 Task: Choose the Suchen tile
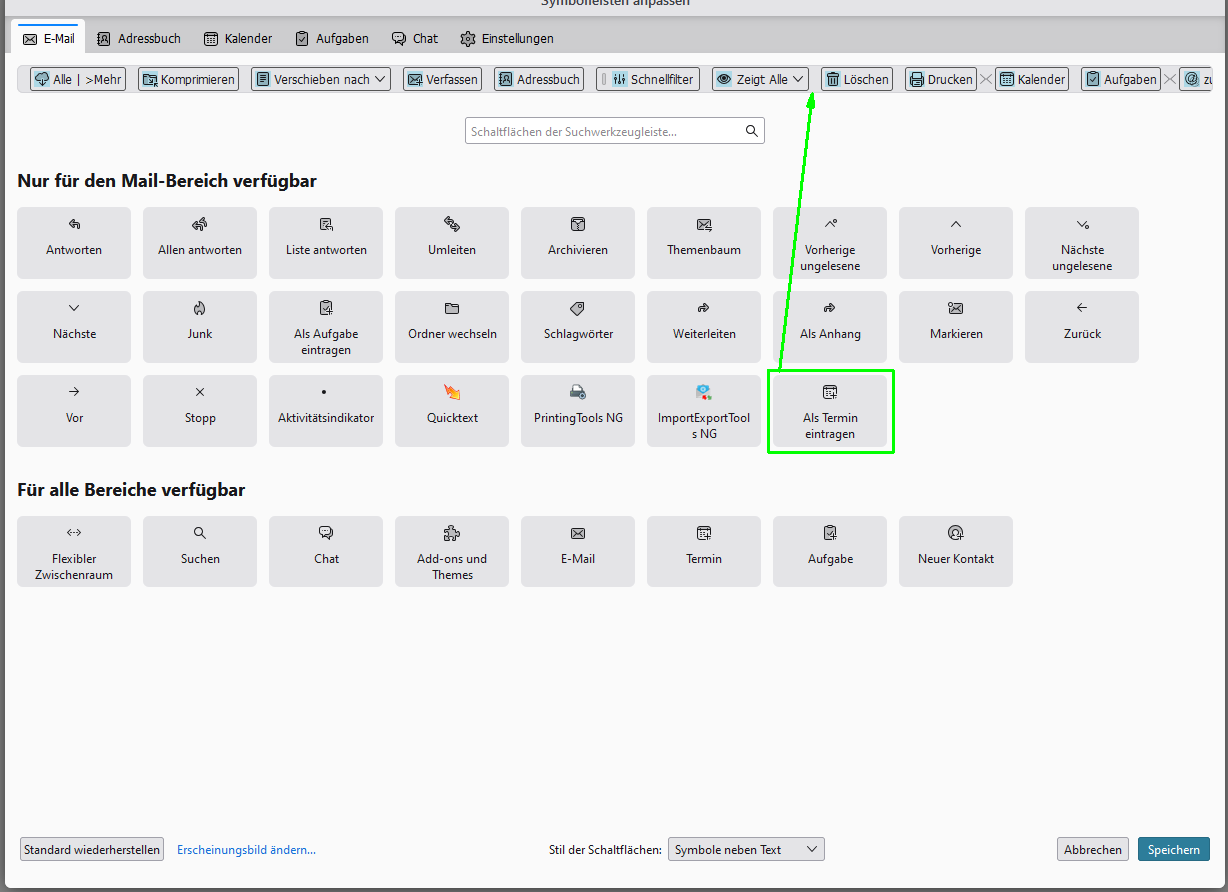(x=200, y=551)
